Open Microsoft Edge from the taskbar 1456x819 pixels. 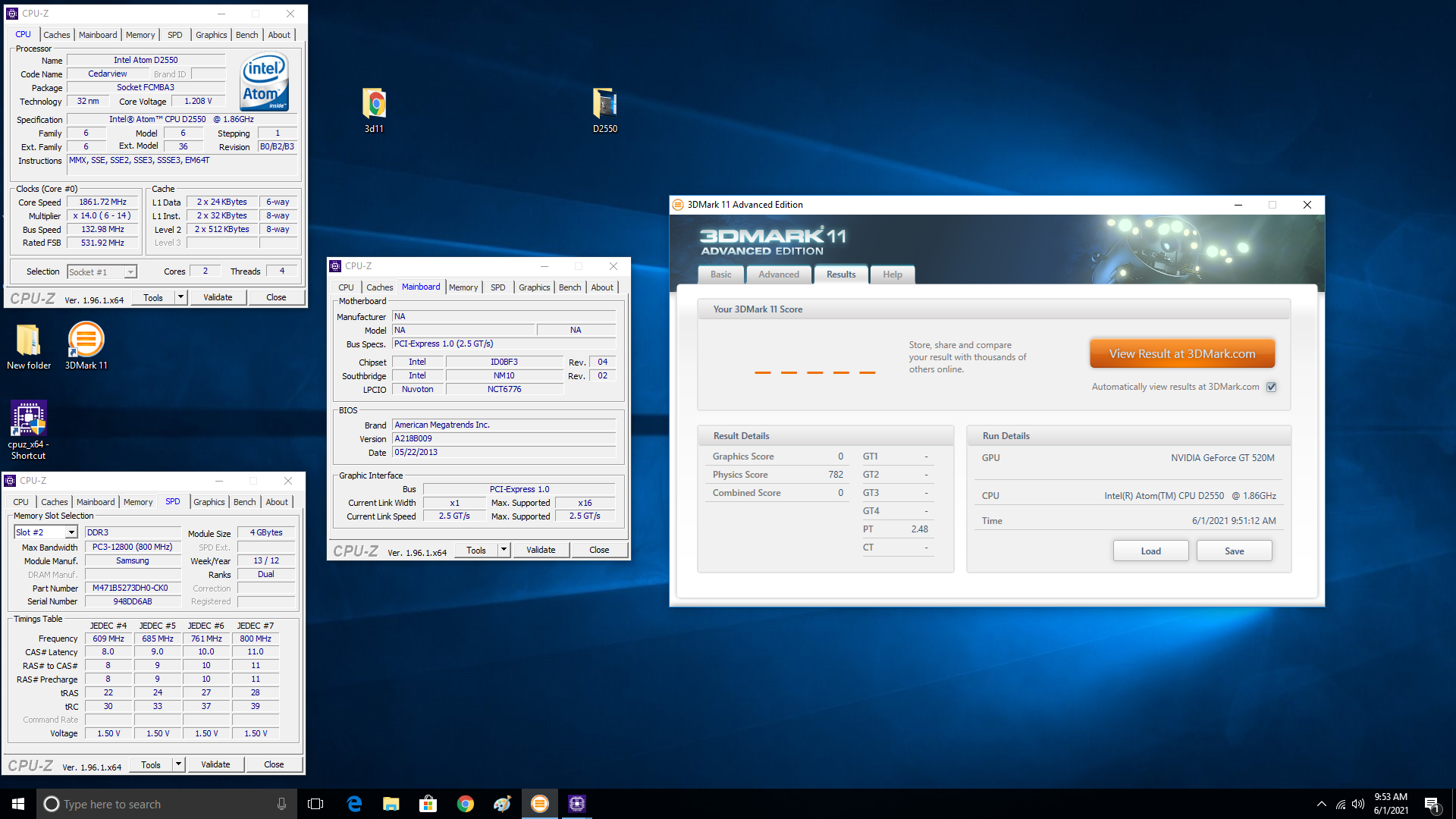353,804
